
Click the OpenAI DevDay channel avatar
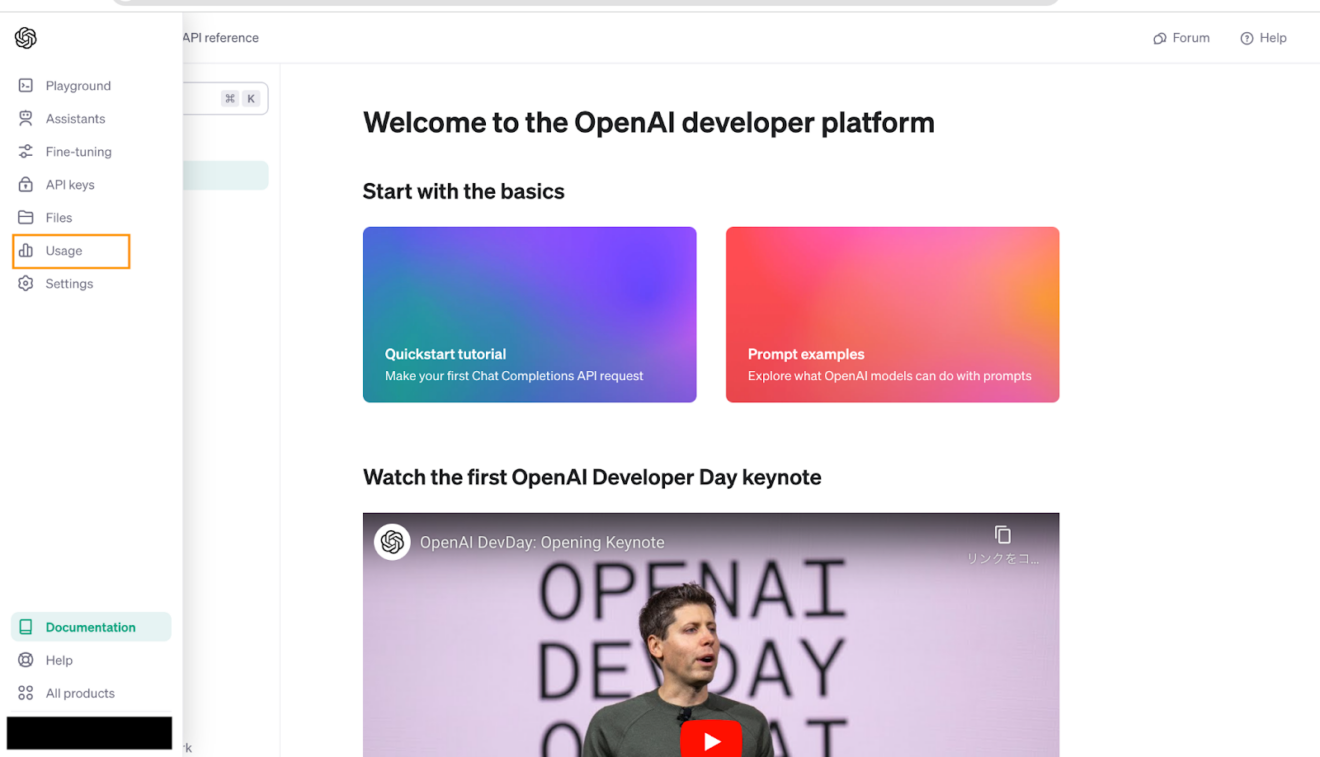[x=392, y=541]
